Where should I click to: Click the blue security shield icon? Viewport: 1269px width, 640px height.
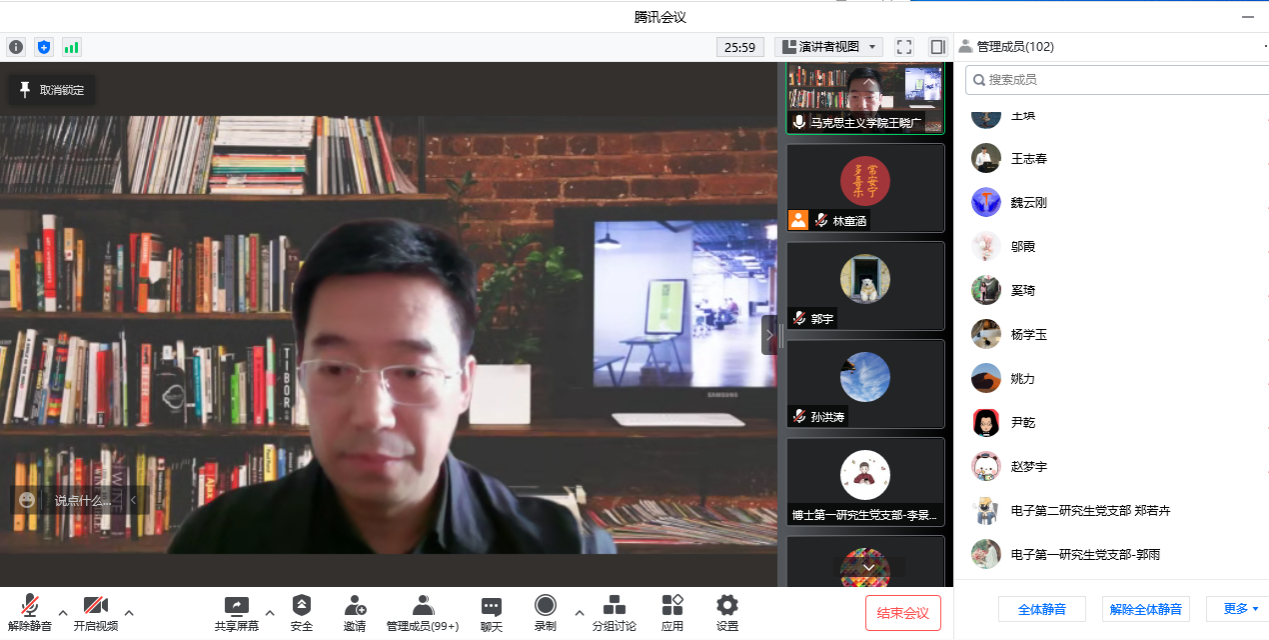point(44,47)
